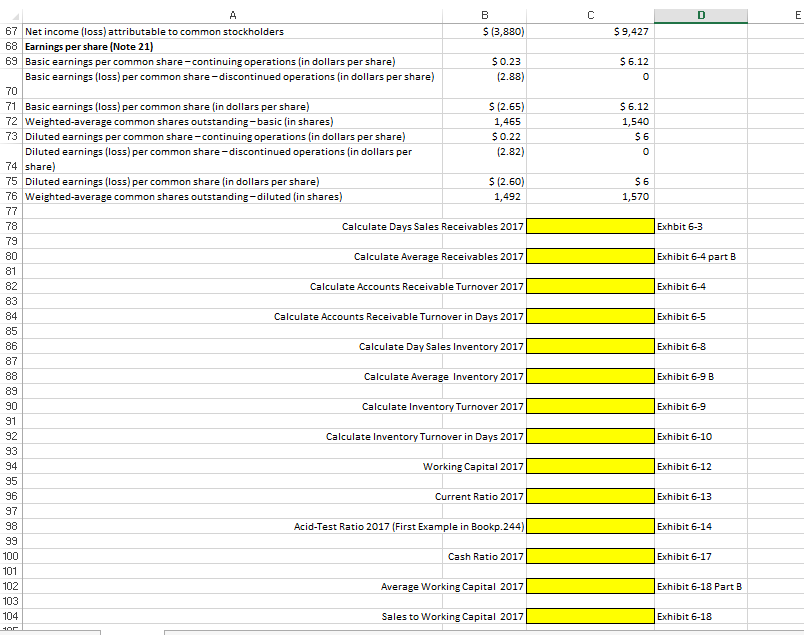This screenshot has height=635, width=804.
Task: Select the 'Exhibit 6-5' cell
Action: (x=700, y=316)
